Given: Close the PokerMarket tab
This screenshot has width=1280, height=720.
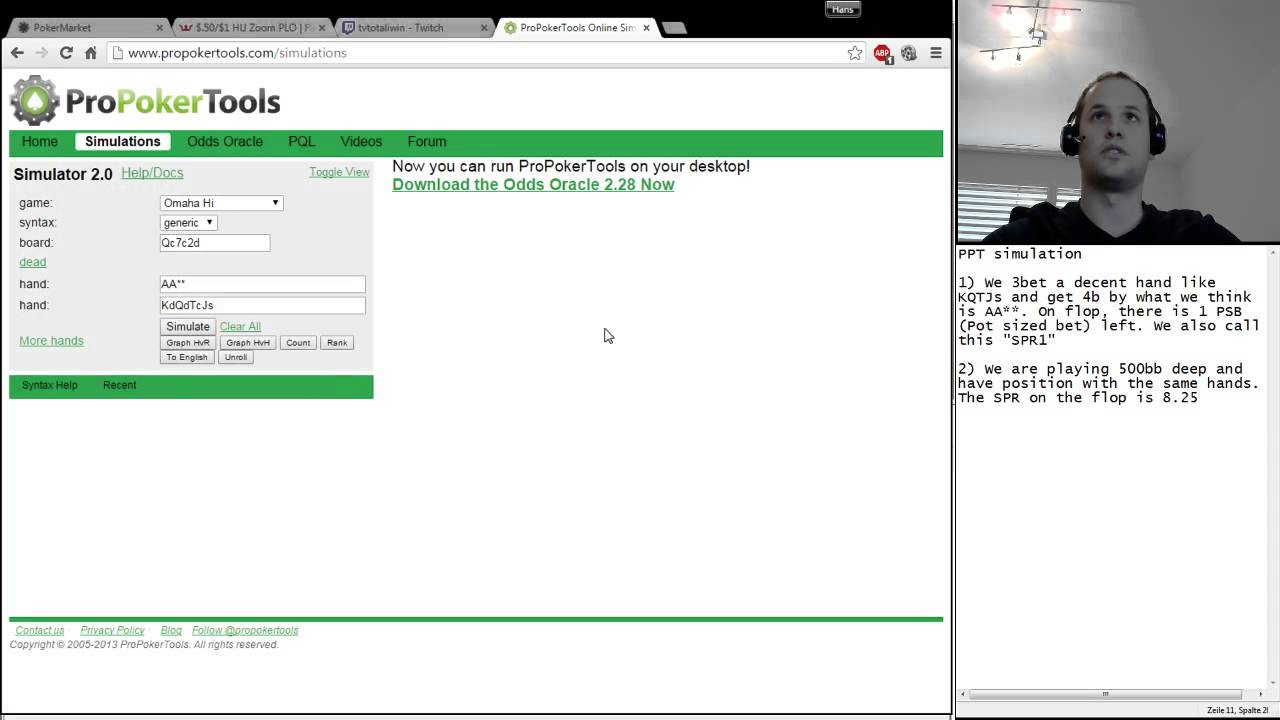Looking at the screenshot, I should [x=160, y=28].
